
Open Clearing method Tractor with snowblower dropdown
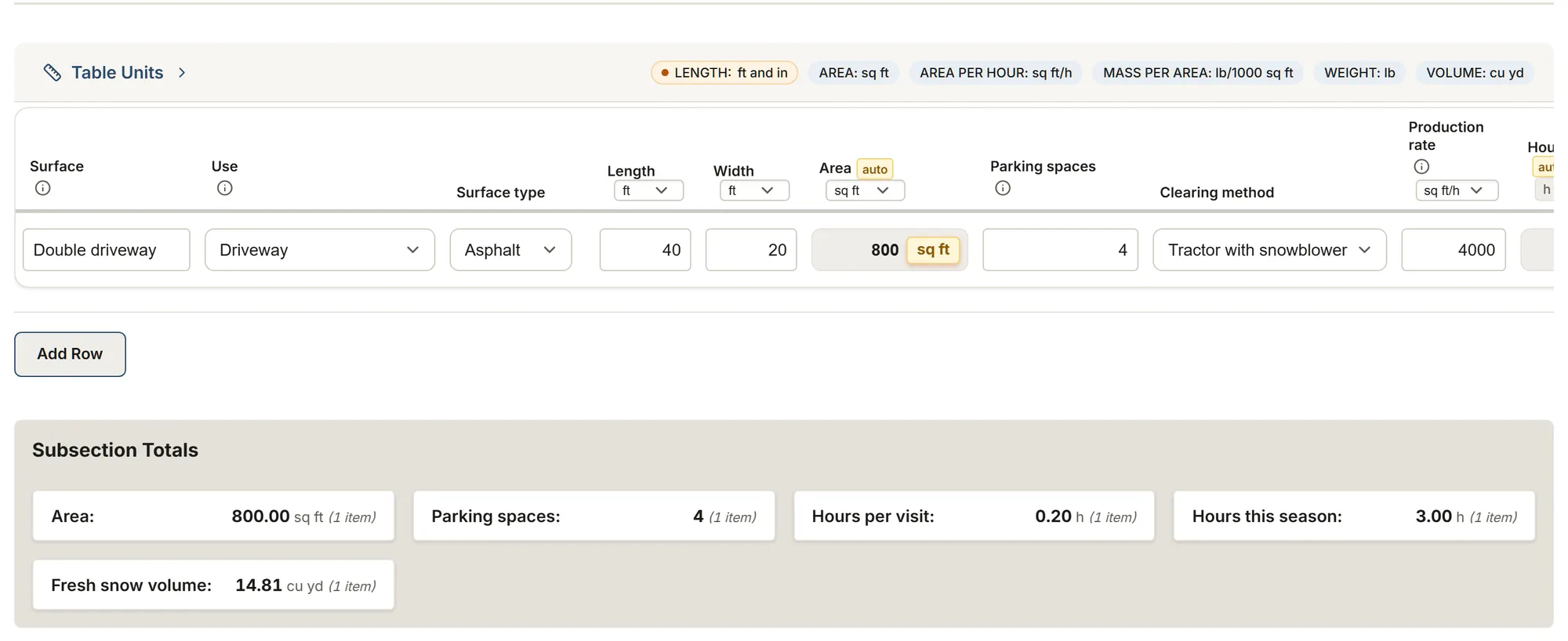[x=1269, y=250]
